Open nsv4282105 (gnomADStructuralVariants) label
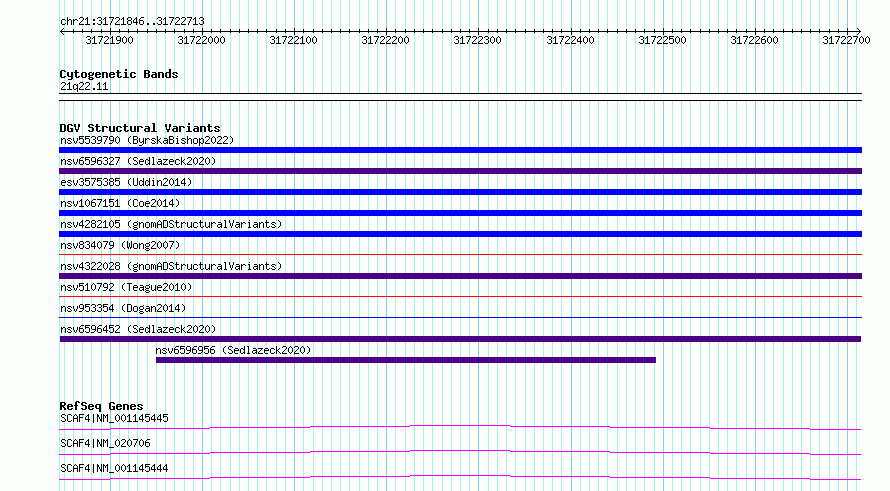 (x=171, y=224)
